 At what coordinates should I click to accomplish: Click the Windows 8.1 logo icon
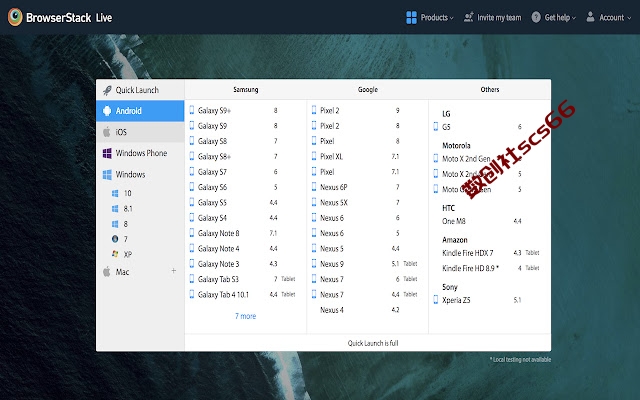[x=115, y=209]
